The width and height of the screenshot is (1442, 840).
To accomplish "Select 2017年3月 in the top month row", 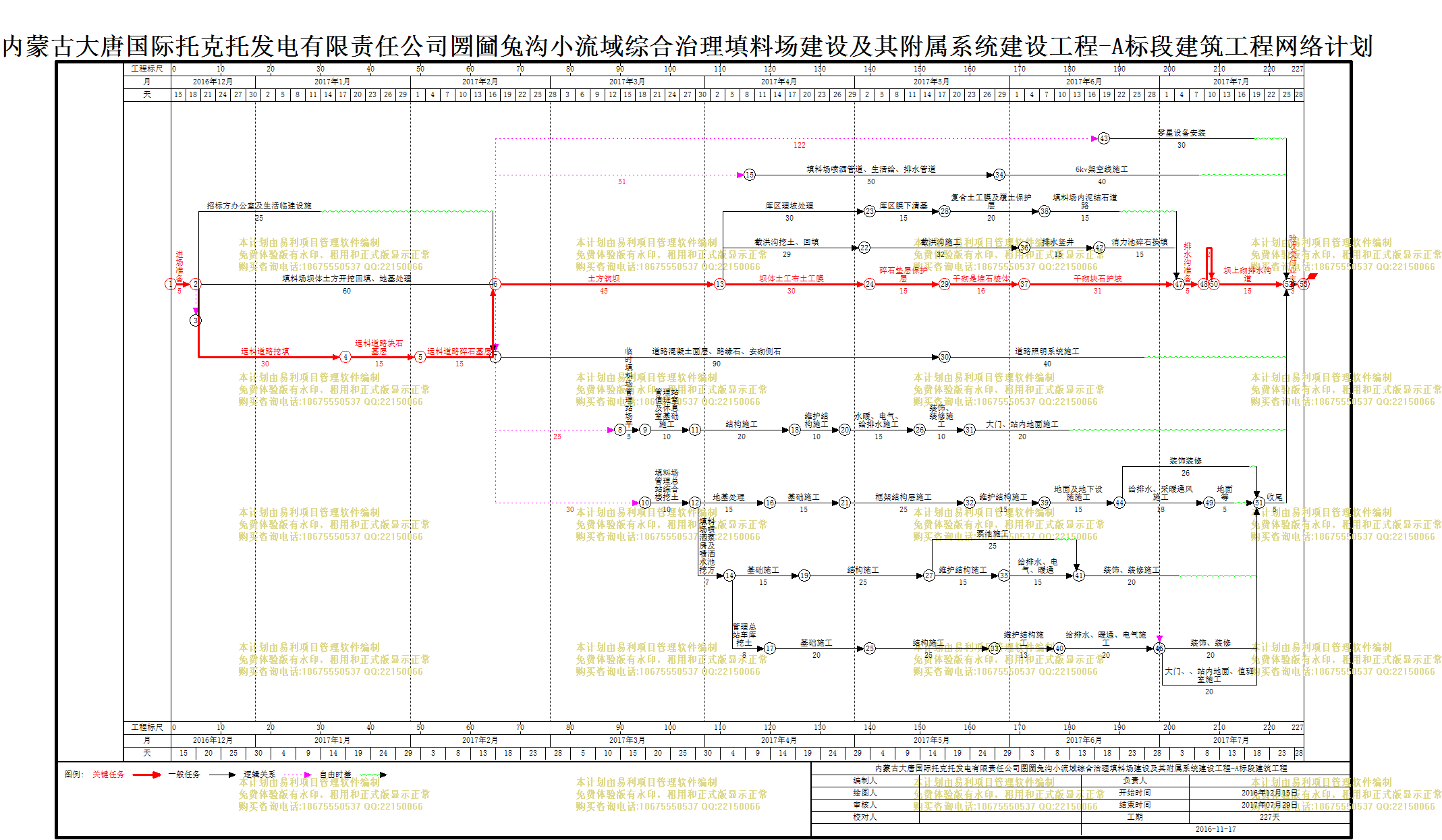I will pyautogui.click(x=626, y=82).
